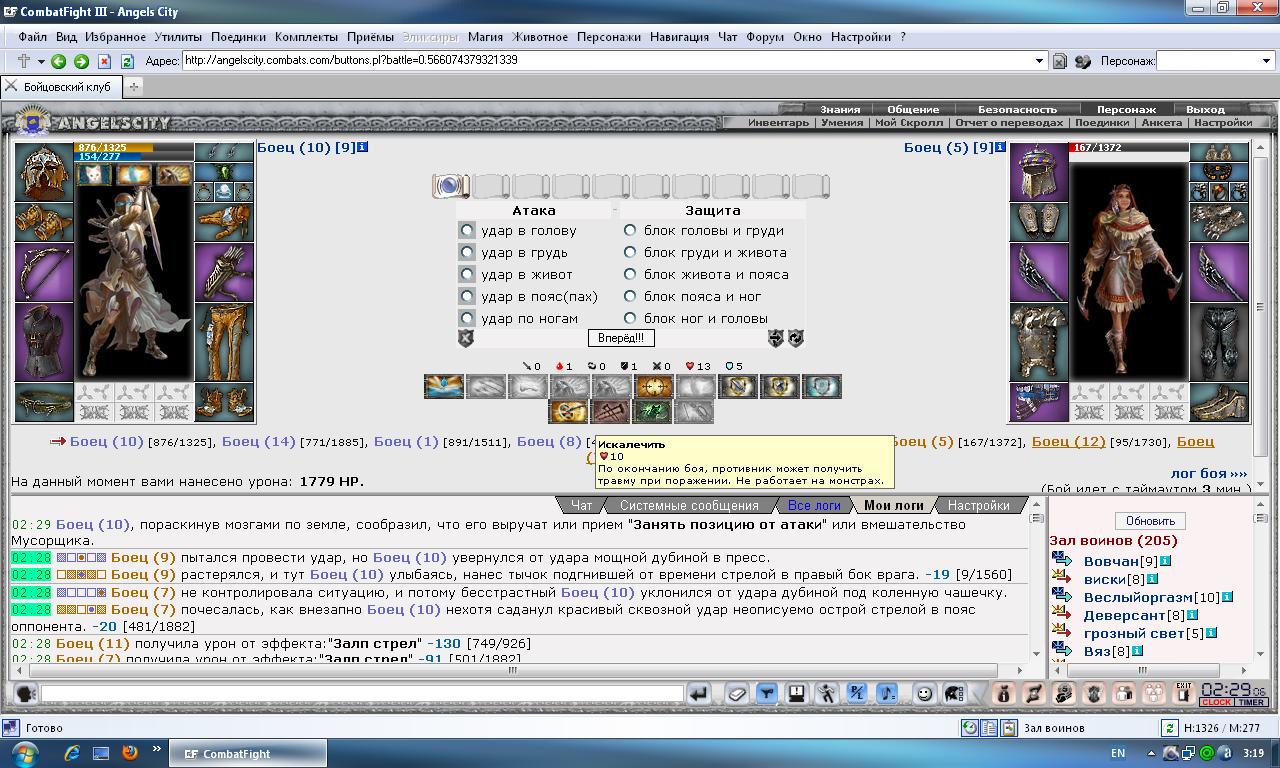Click the blue orb scroll slot

[x=451, y=186]
